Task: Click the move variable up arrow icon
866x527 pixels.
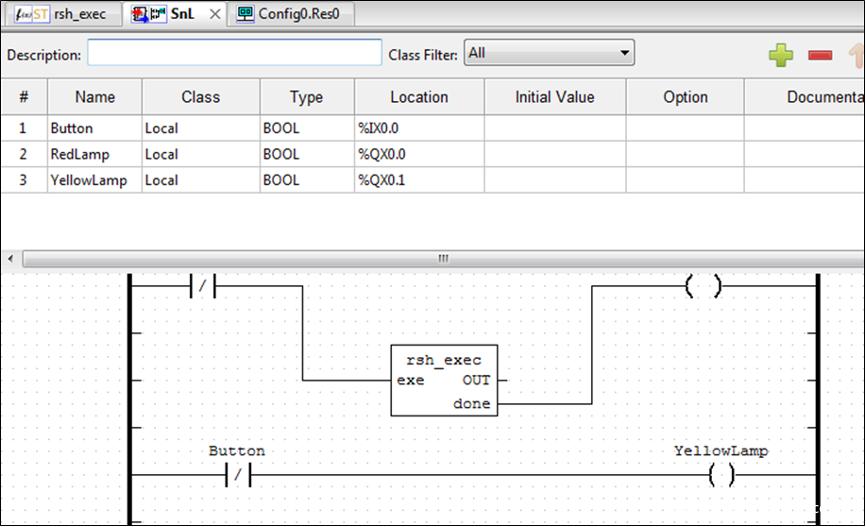Action: [x=855, y=55]
